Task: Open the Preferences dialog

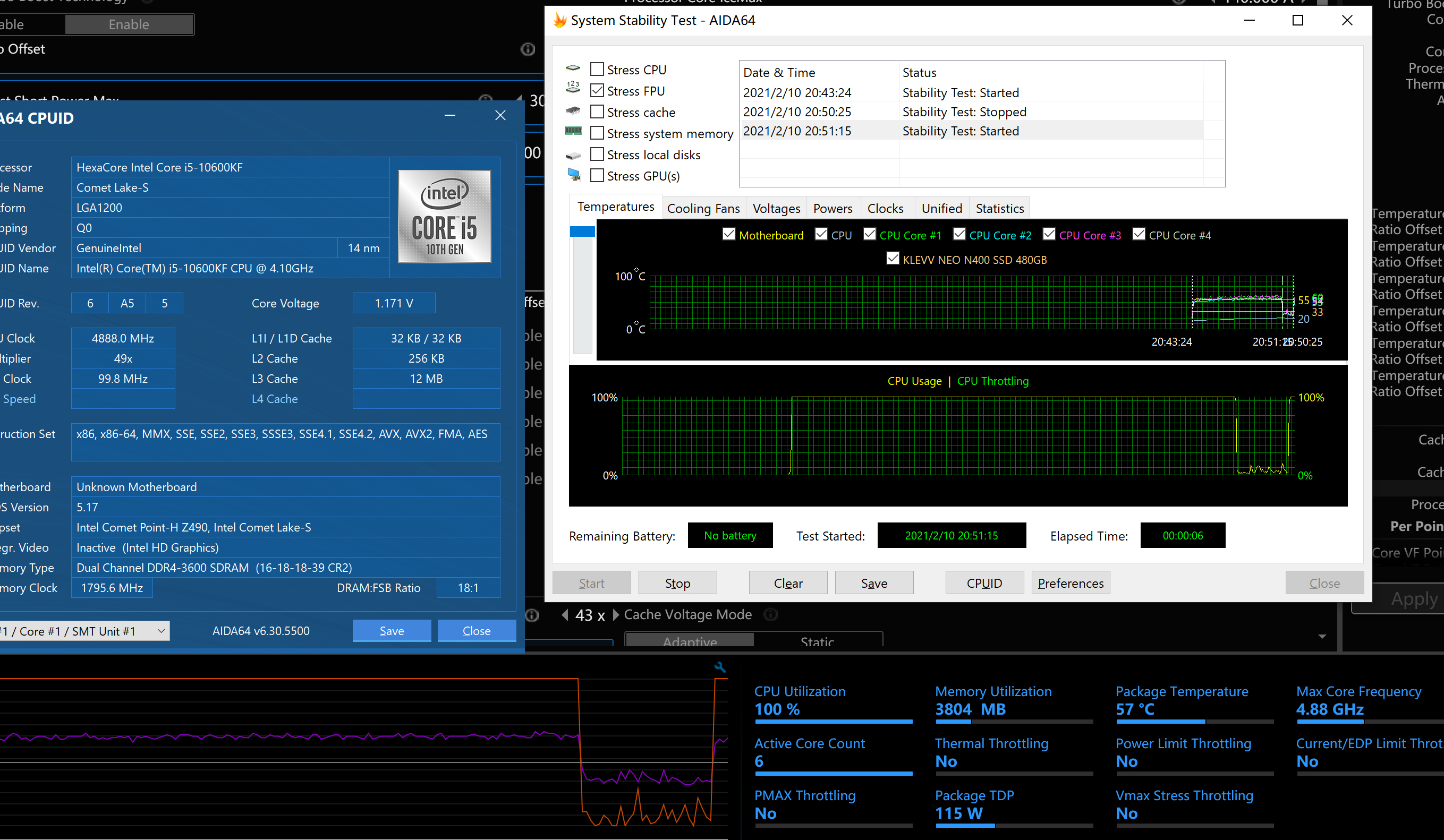Action: [1071, 583]
